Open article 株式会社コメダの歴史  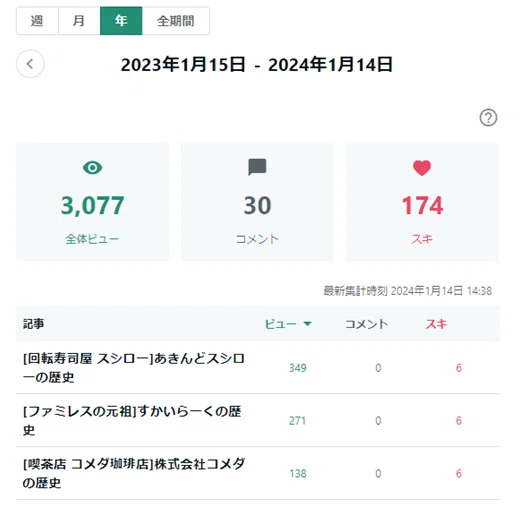(x=134, y=473)
